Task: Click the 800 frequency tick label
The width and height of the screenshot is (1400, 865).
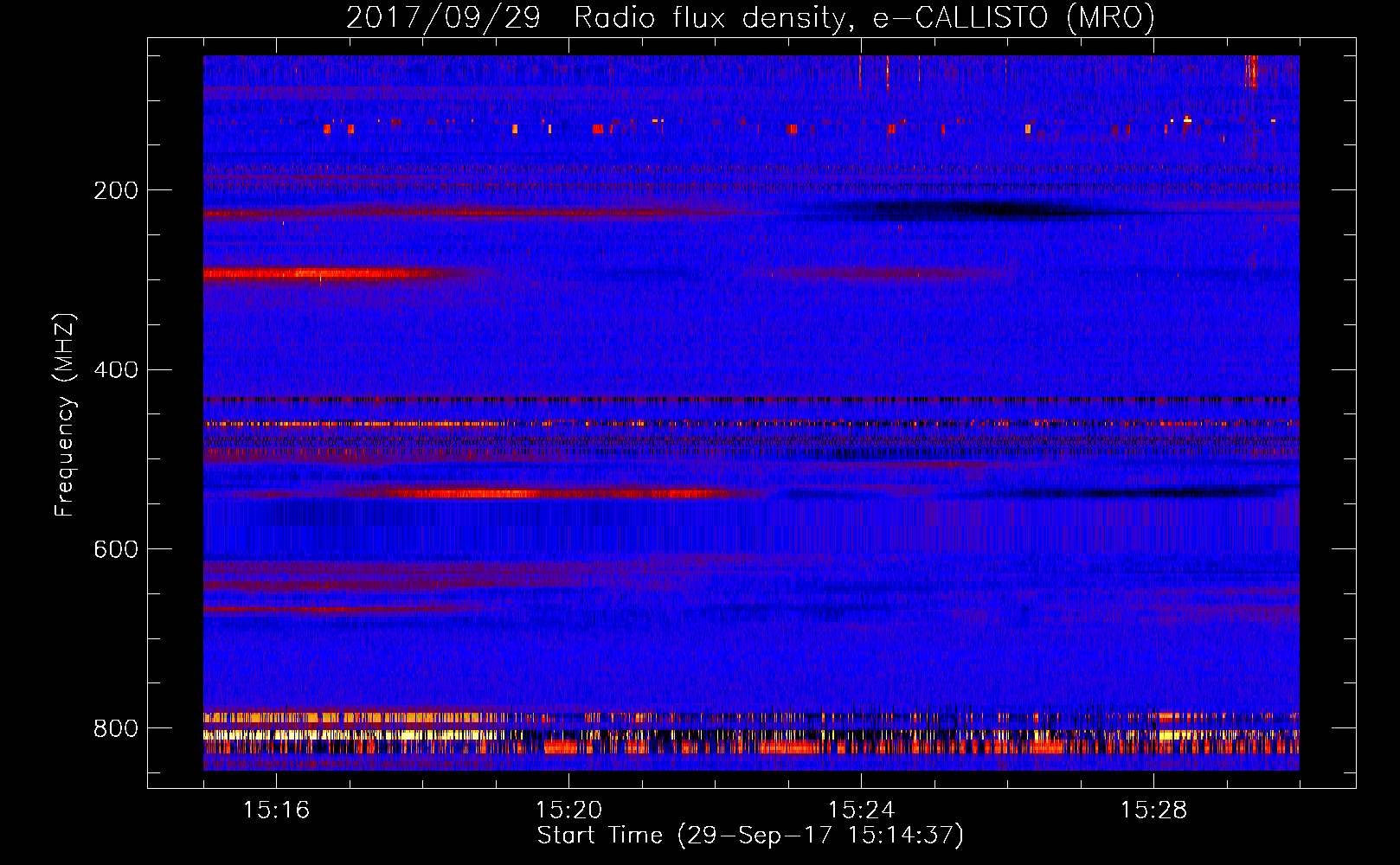Action: pyautogui.click(x=116, y=728)
